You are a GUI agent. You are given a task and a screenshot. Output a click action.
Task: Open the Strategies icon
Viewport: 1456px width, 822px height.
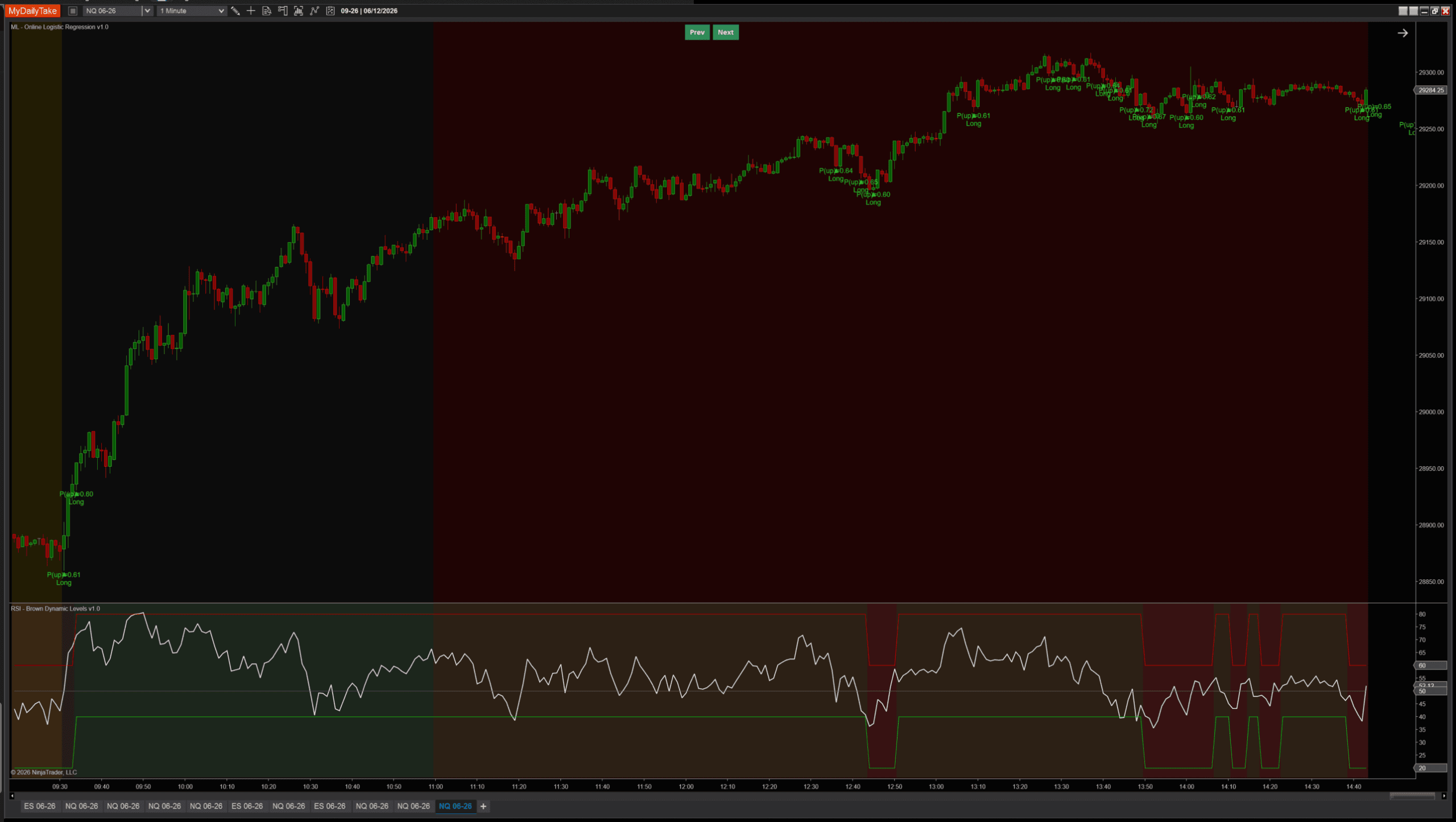coord(330,11)
